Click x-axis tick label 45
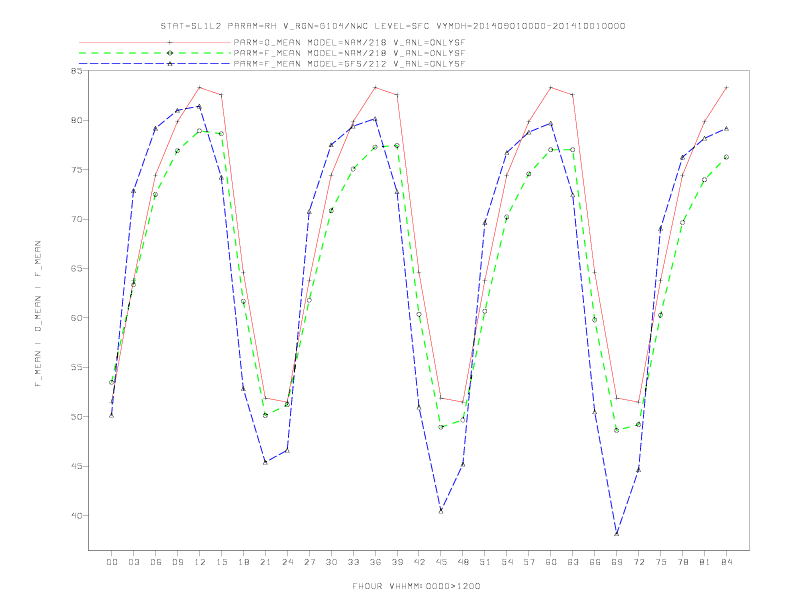This screenshot has height=612, width=792. click(x=441, y=562)
